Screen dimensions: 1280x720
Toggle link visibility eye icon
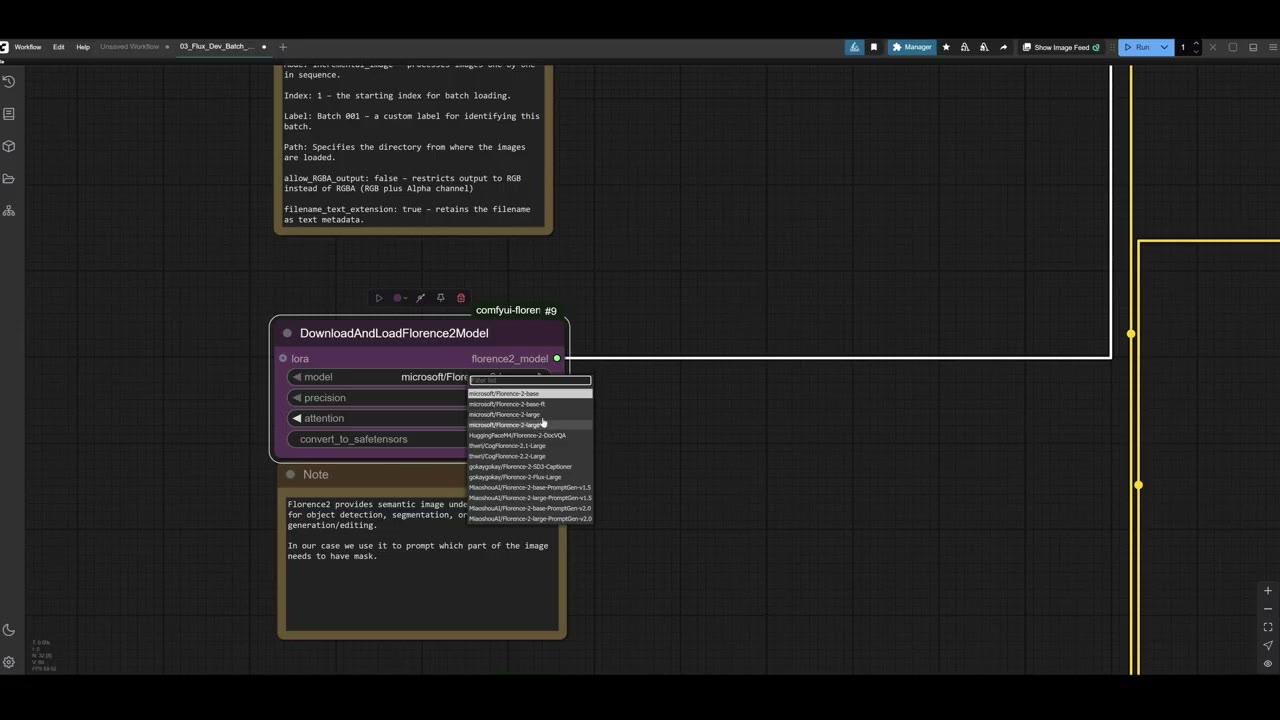click(x=1268, y=664)
